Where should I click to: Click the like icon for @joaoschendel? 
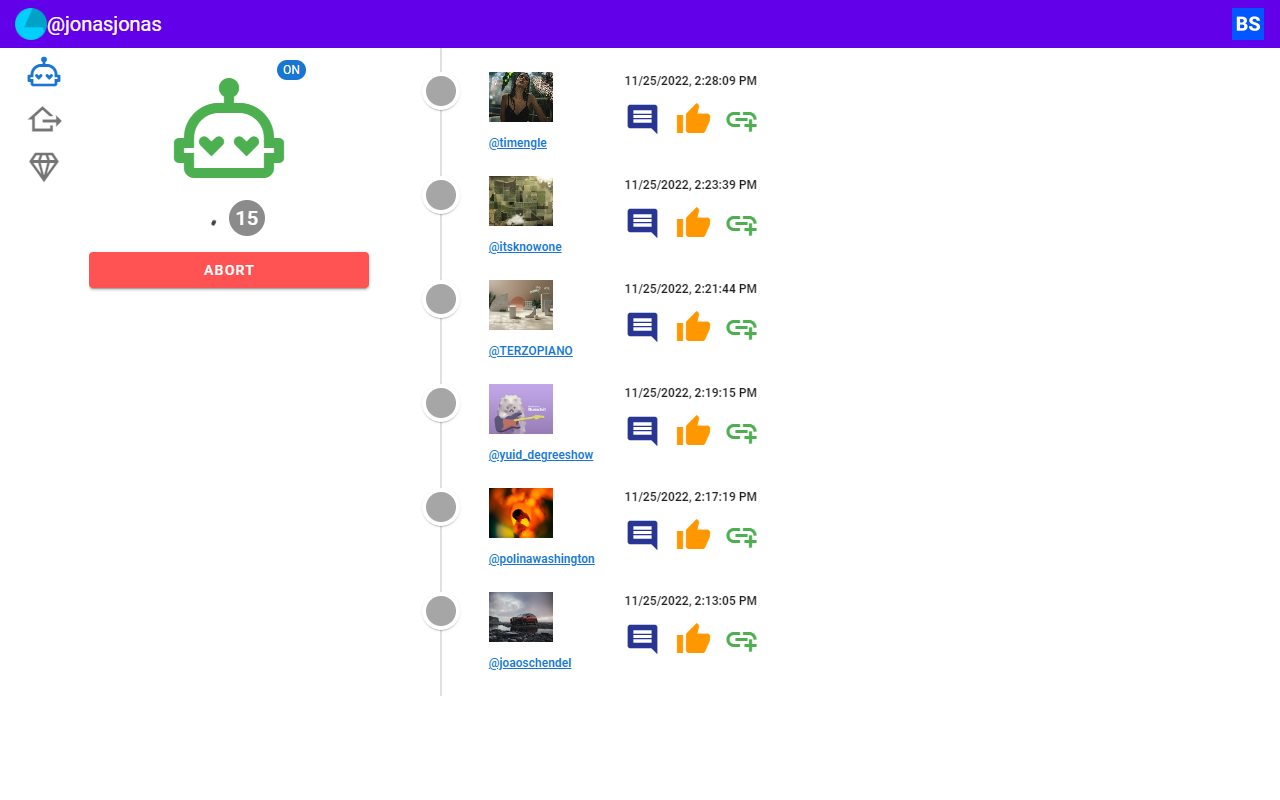pyautogui.click(x=693, y=639)
